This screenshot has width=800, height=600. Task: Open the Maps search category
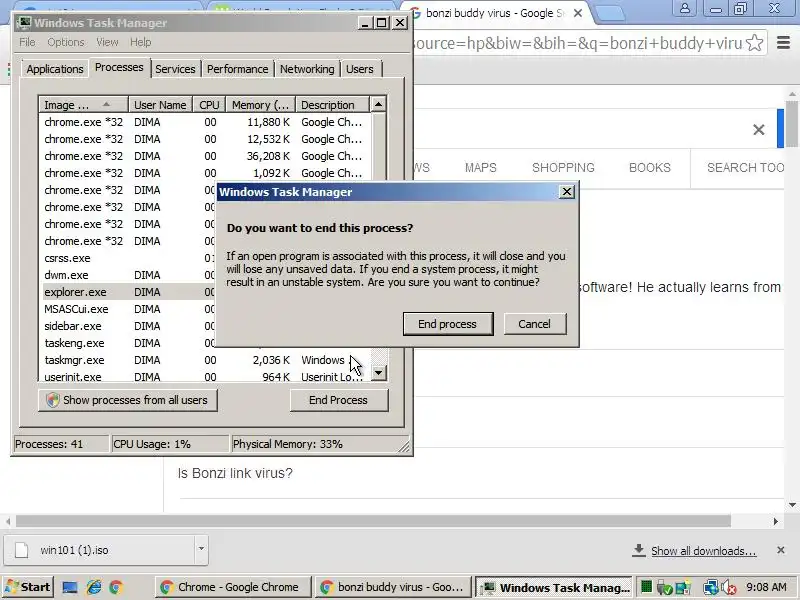click(481, 168)
